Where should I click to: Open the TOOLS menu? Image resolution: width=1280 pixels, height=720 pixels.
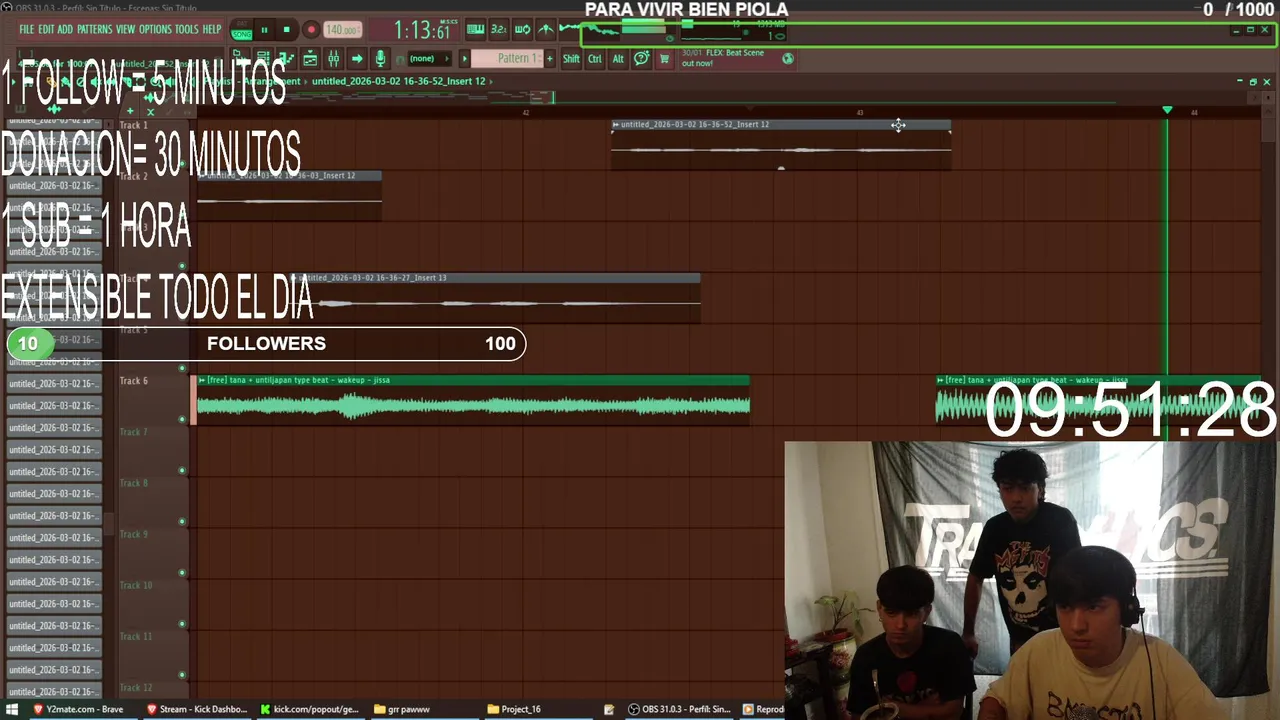(x=187, y=29)
